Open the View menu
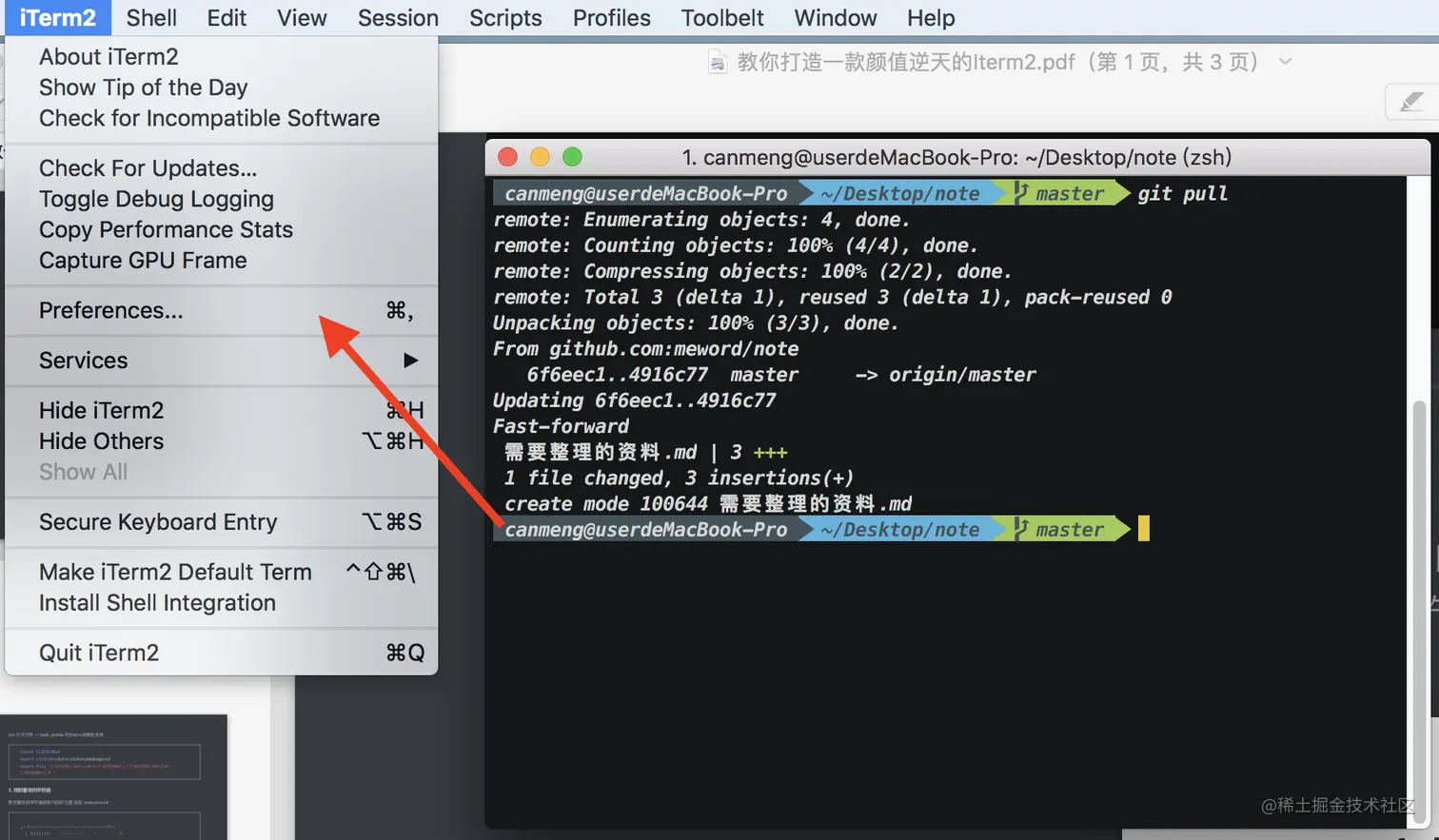This screenshot has width=1439, height=840. pos(302,18)
